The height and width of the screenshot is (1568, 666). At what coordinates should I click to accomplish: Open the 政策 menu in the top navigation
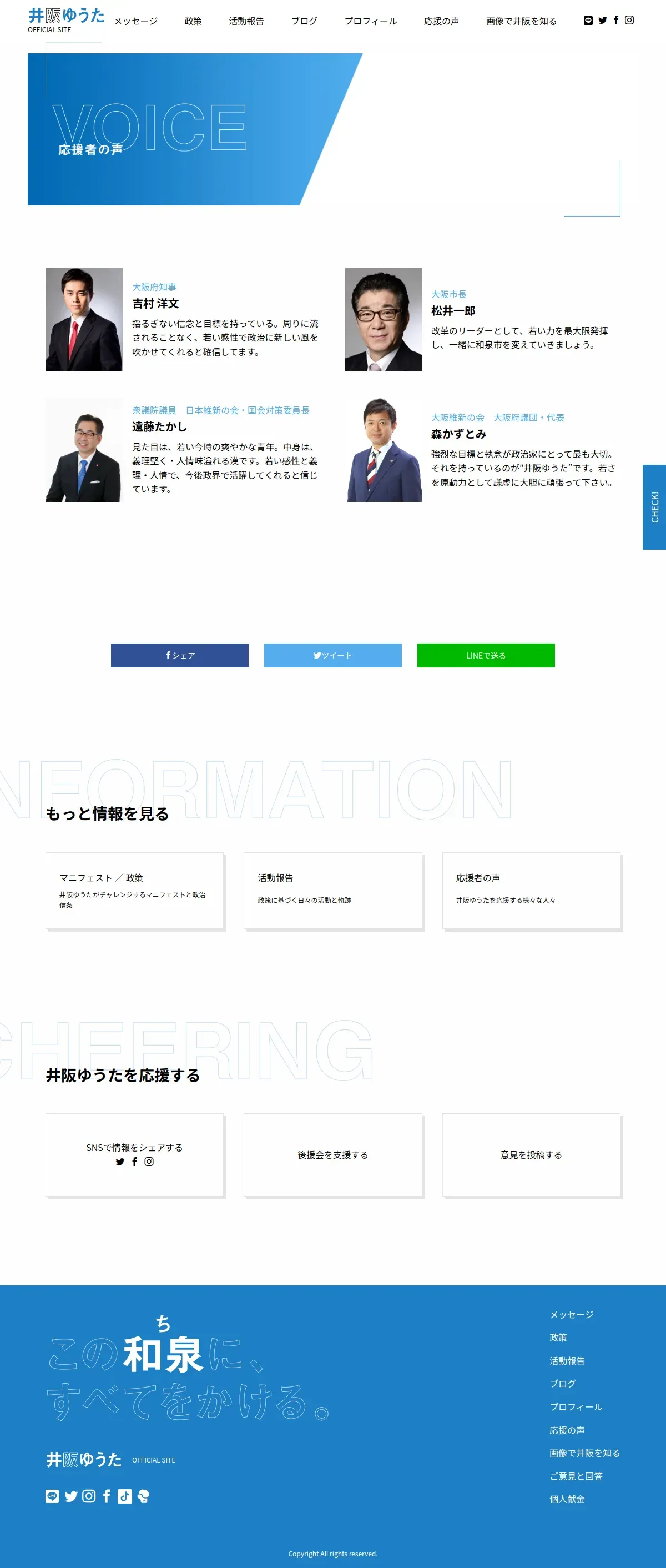[x=193, y=21]
